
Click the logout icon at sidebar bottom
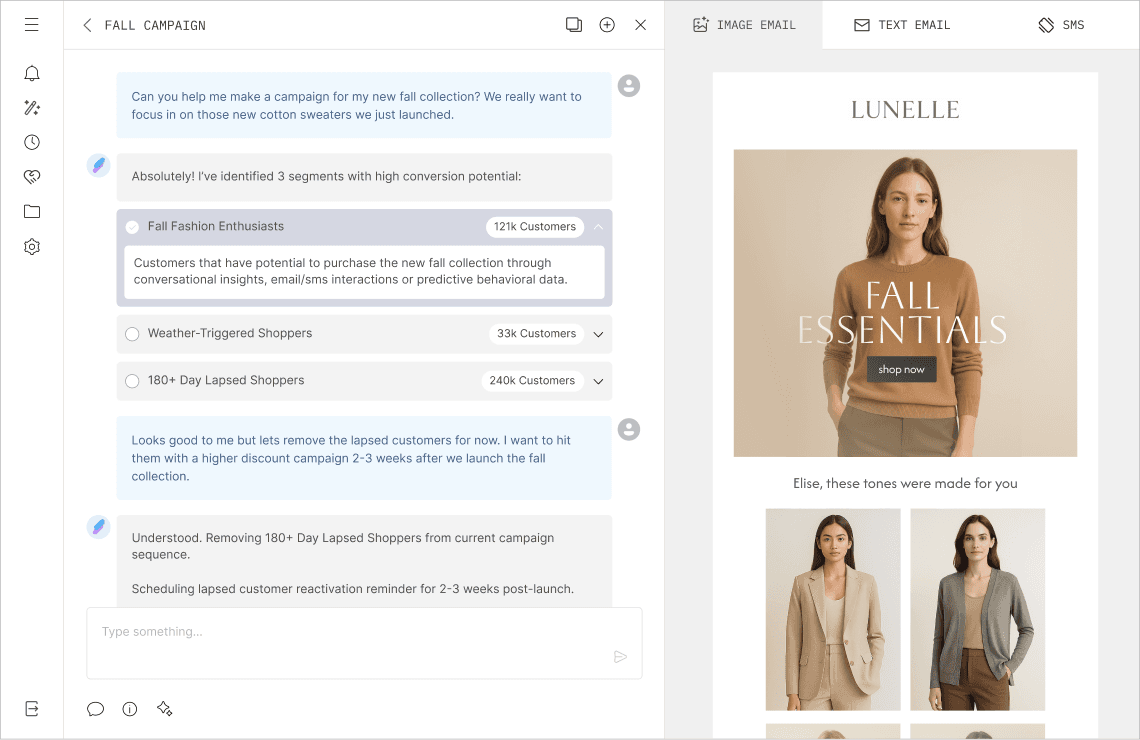pos(31,709)
